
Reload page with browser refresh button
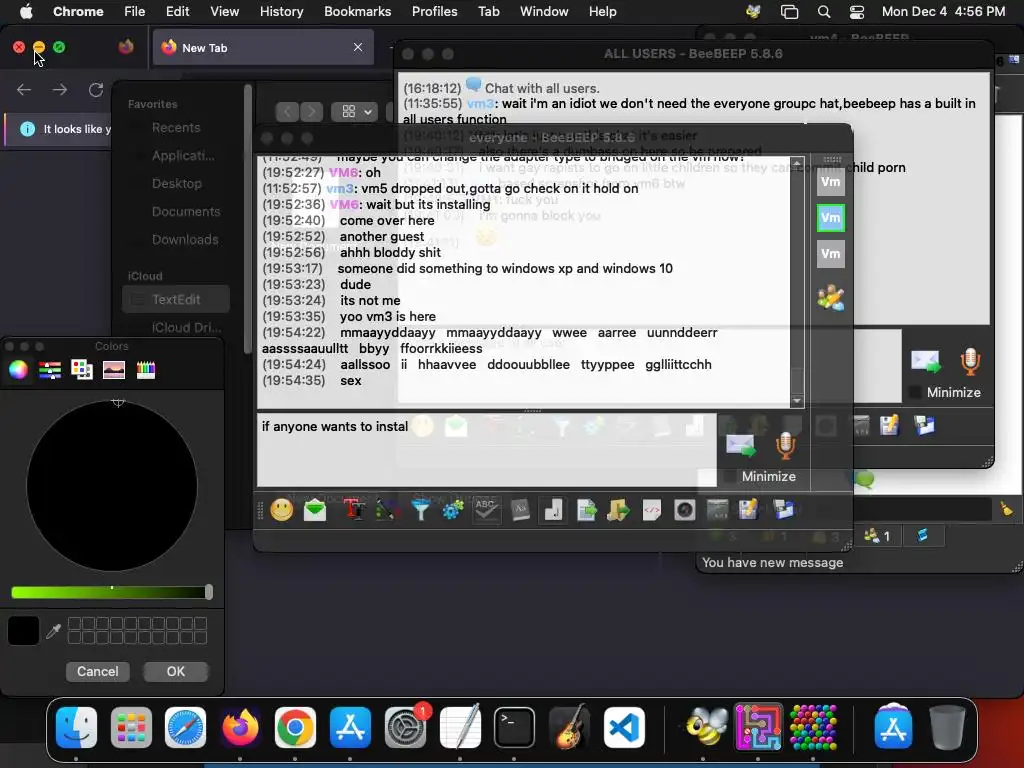tap(96, 90)
